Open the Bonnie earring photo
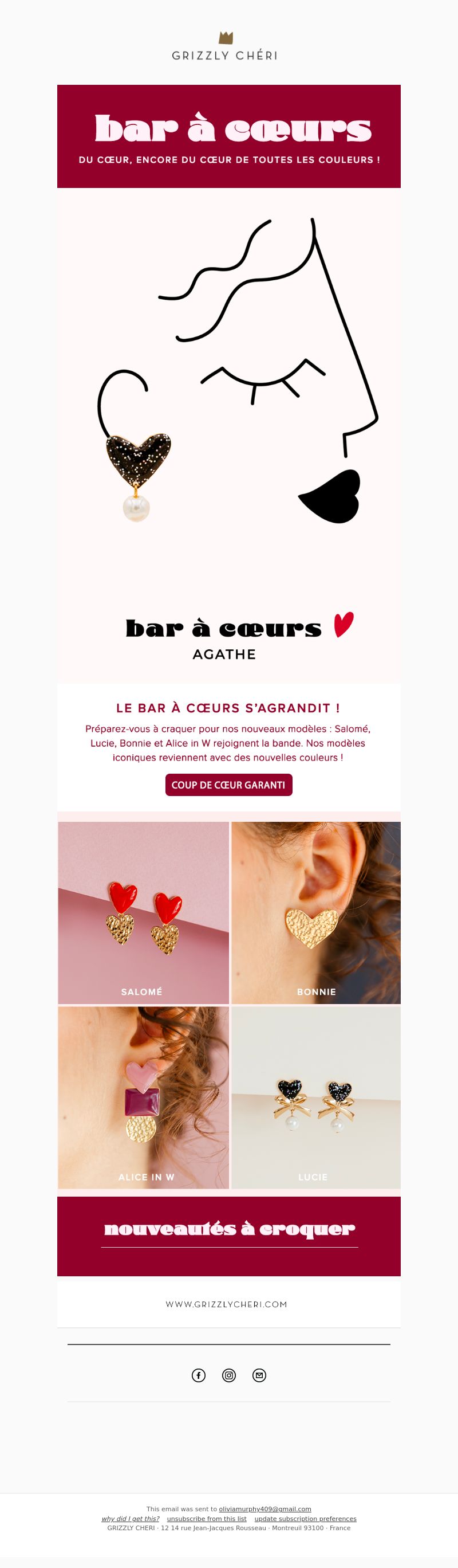The width and height of the screenshot is (458, 1568). click(x=315, y=912)
